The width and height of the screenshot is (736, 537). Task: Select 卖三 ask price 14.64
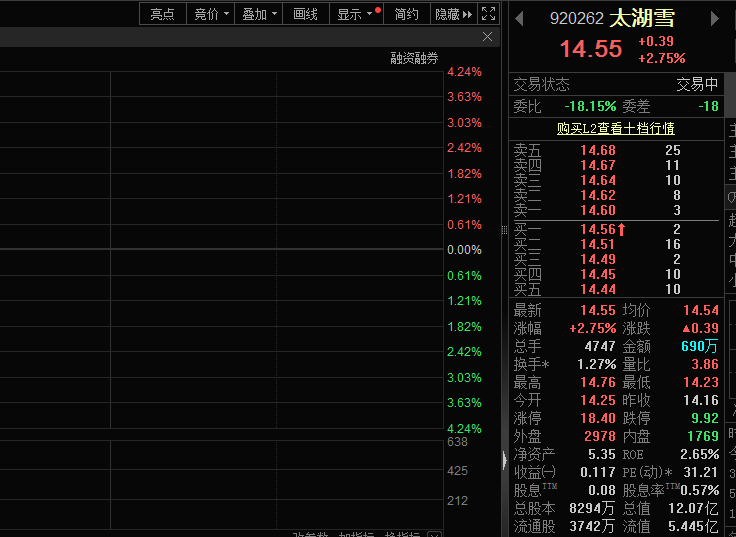tap(598, 180)
